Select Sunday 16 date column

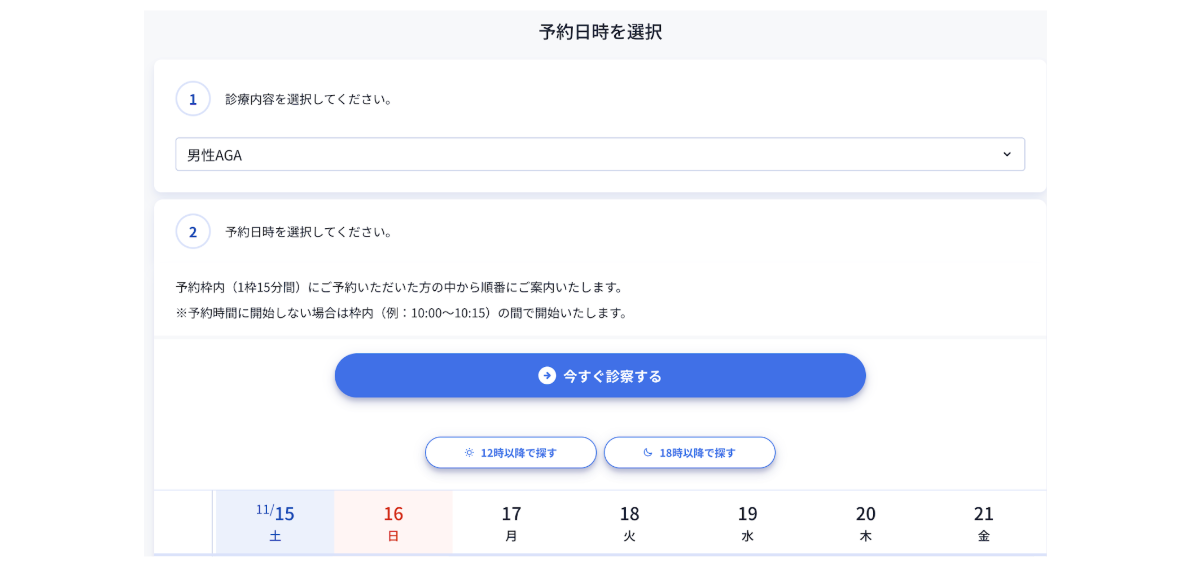coord(393,522)
